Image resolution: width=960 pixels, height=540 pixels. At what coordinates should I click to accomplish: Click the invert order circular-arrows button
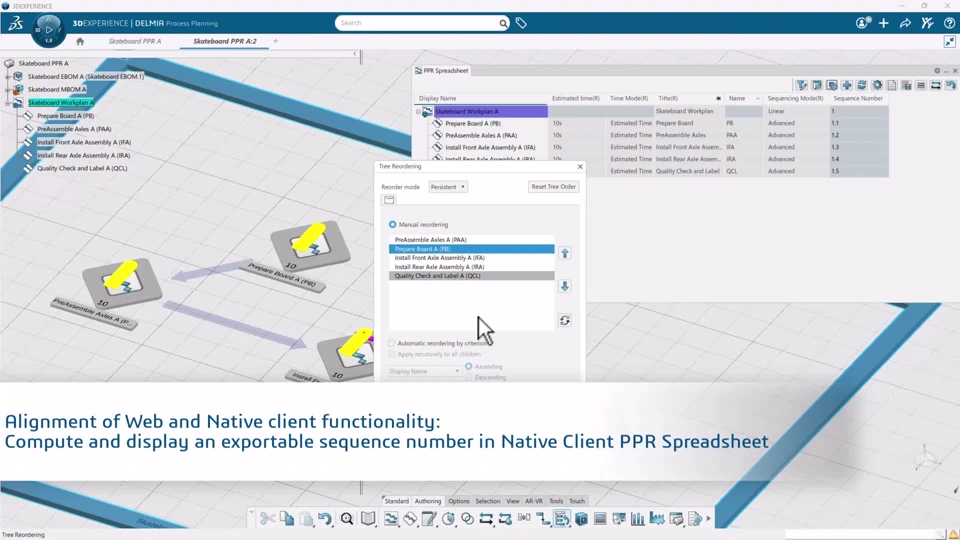[564, 320]
